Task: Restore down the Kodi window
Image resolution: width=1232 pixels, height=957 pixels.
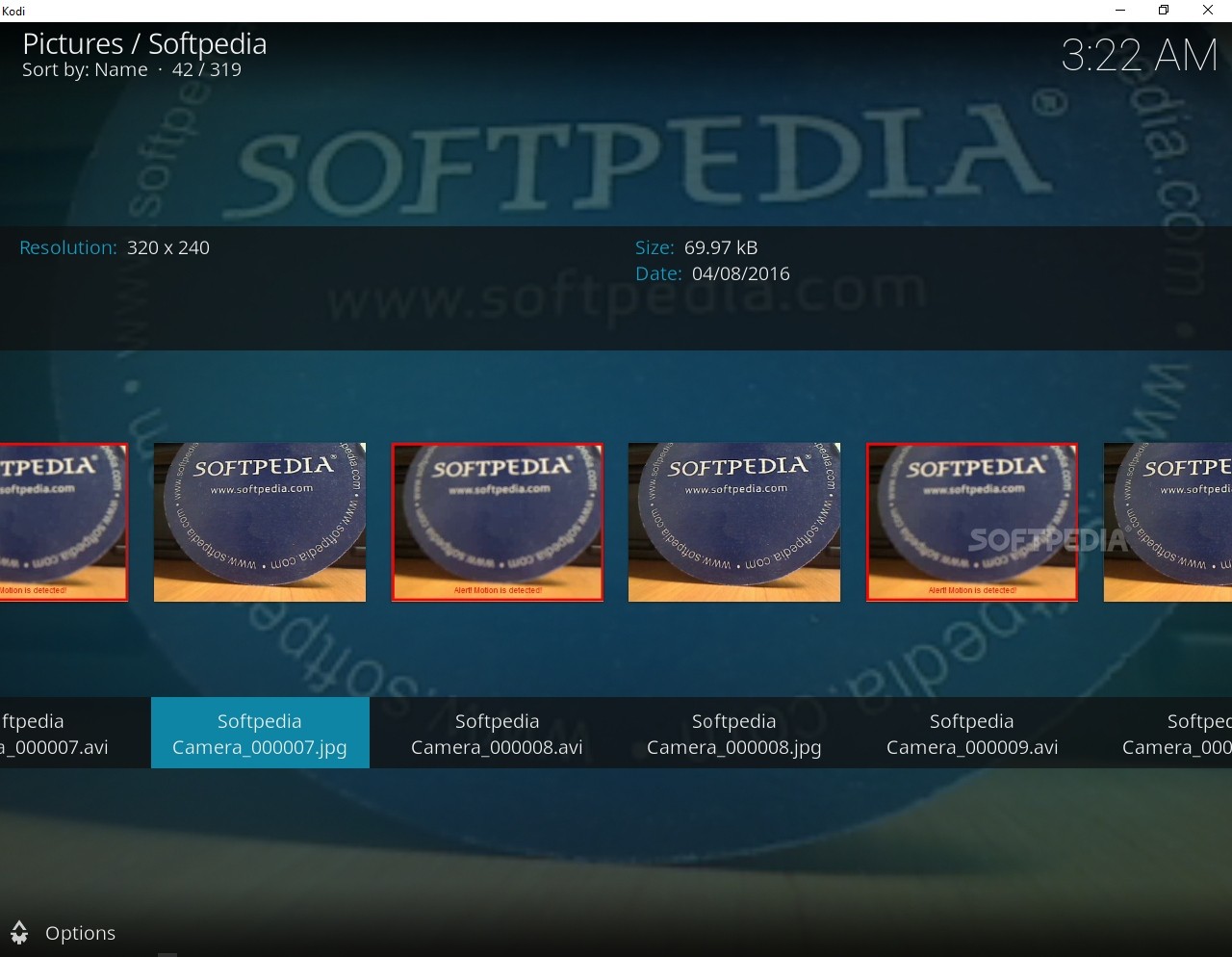Action: coord(1164,11)
